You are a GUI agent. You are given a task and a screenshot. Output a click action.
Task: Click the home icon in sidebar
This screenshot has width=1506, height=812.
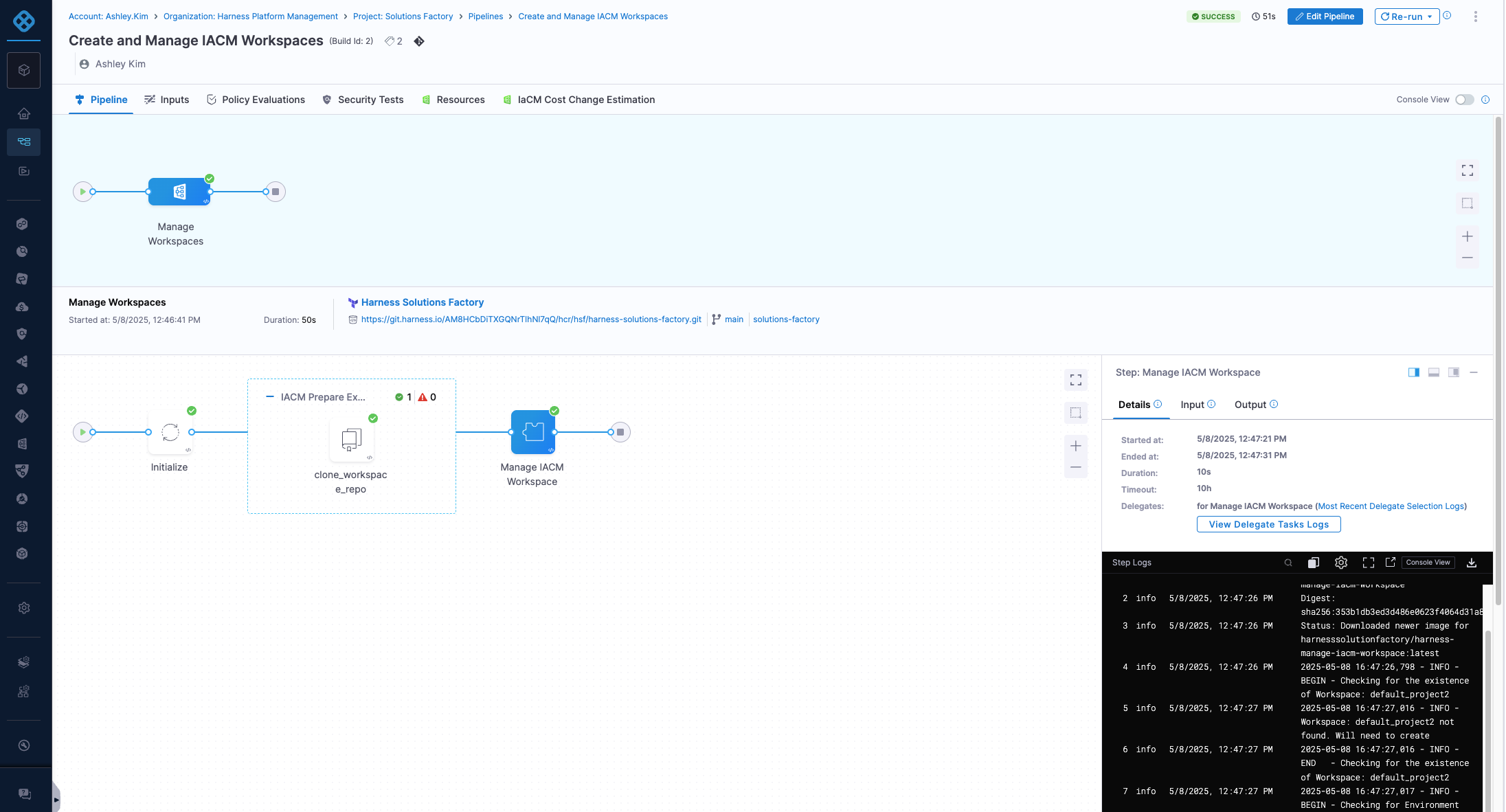coord(24,113)
